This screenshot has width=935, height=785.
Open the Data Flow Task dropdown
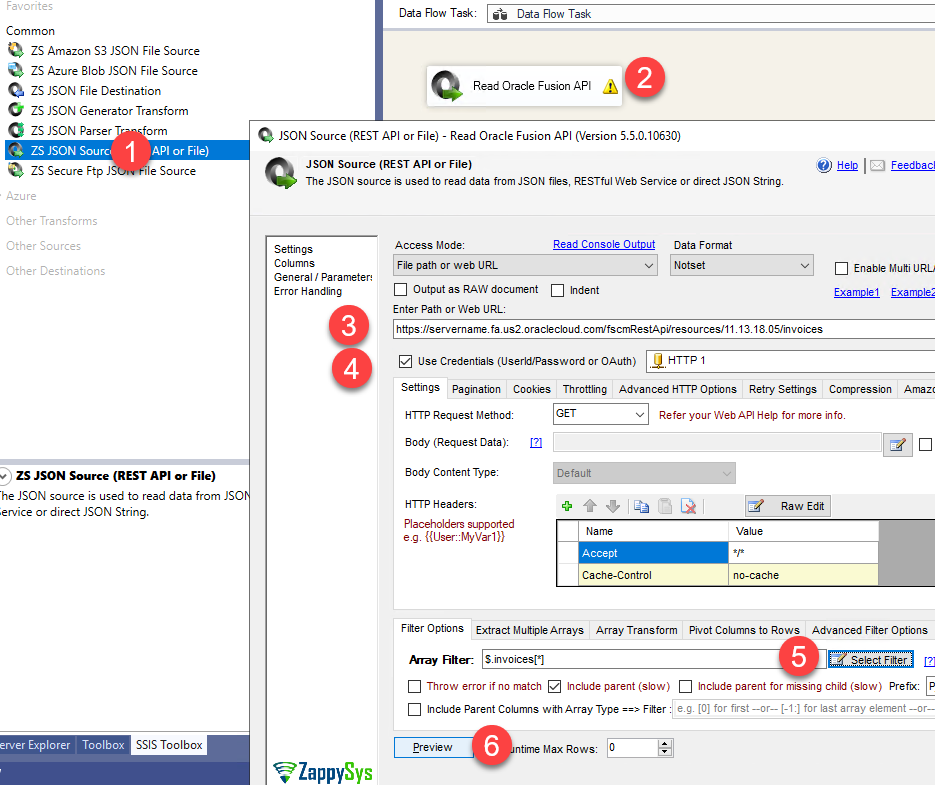(x=711, y=14)
